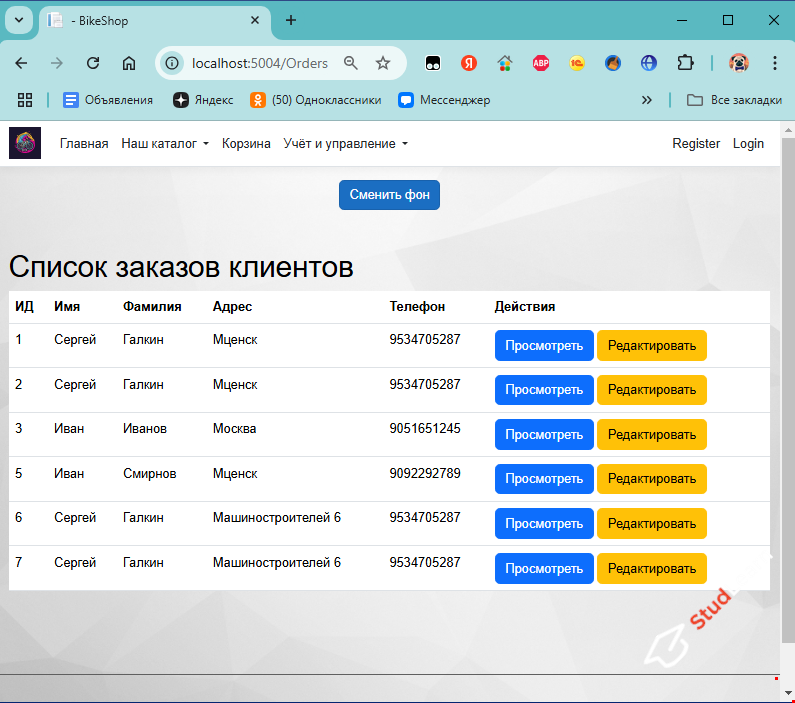Click the Yandex extension icon in toolbar
The image size is (795, 703).
(x=469, y=63)
